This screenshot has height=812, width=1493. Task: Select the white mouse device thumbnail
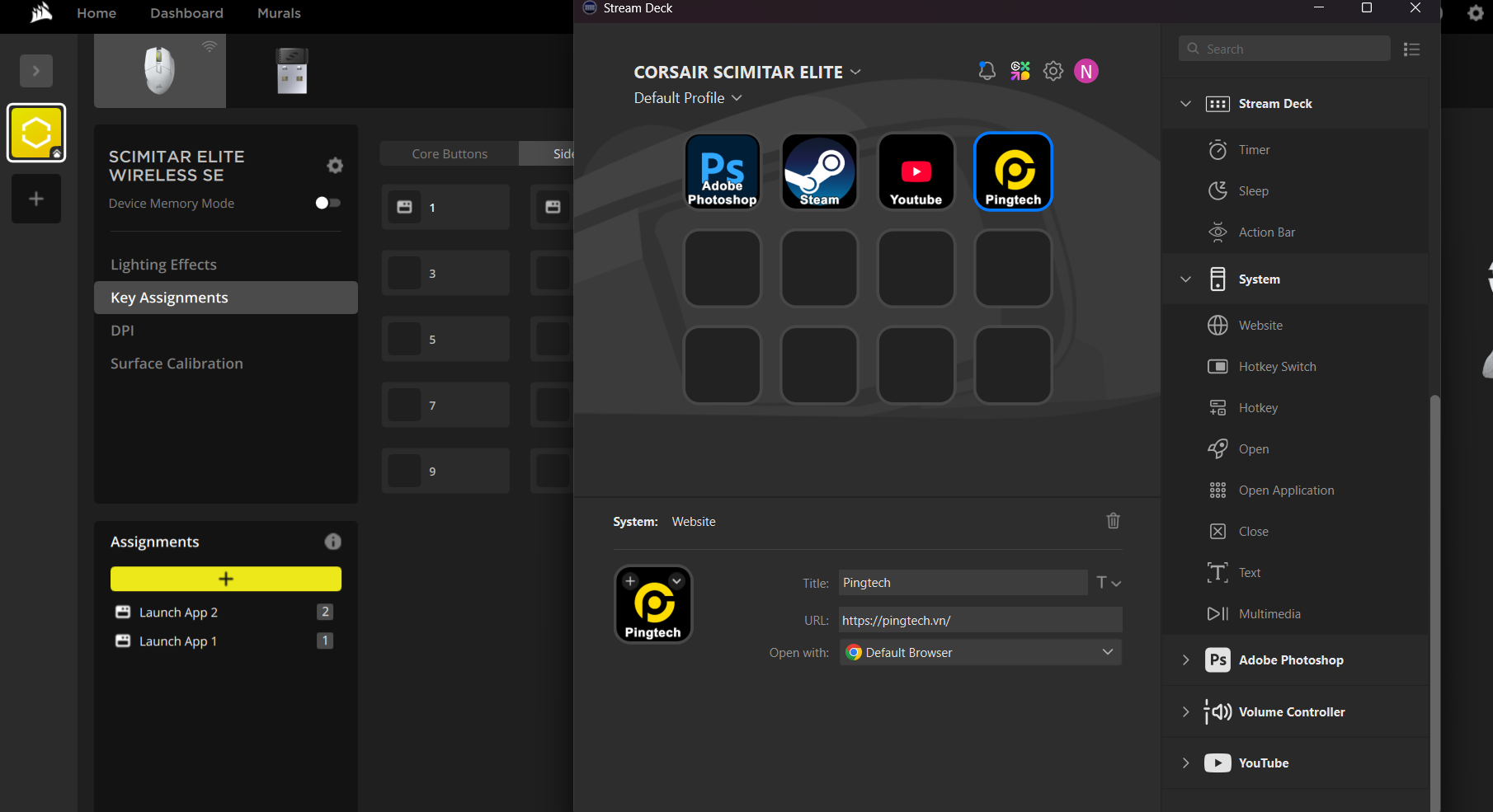coord(160,71)
